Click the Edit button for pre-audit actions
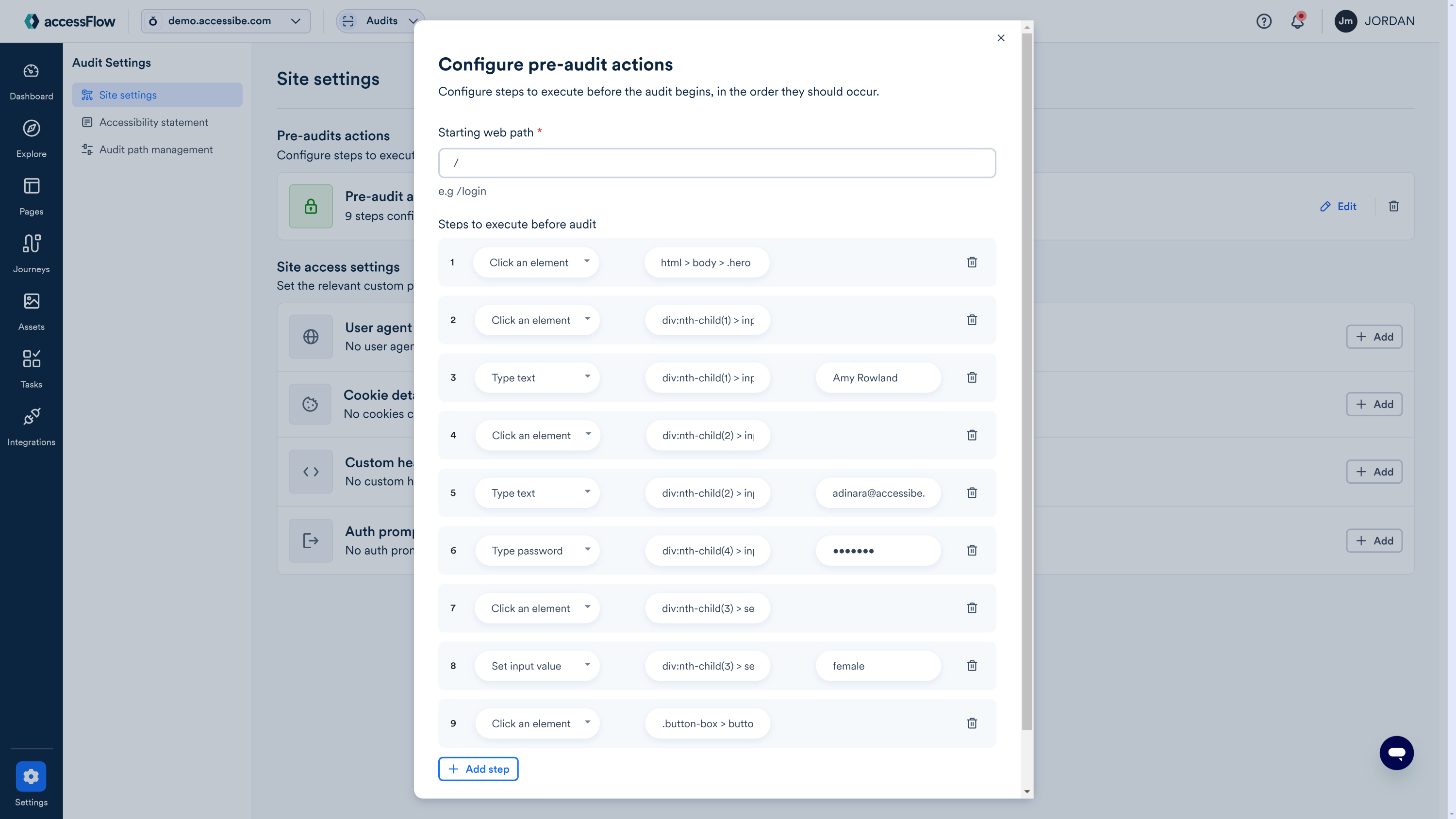 (1338, 206)
